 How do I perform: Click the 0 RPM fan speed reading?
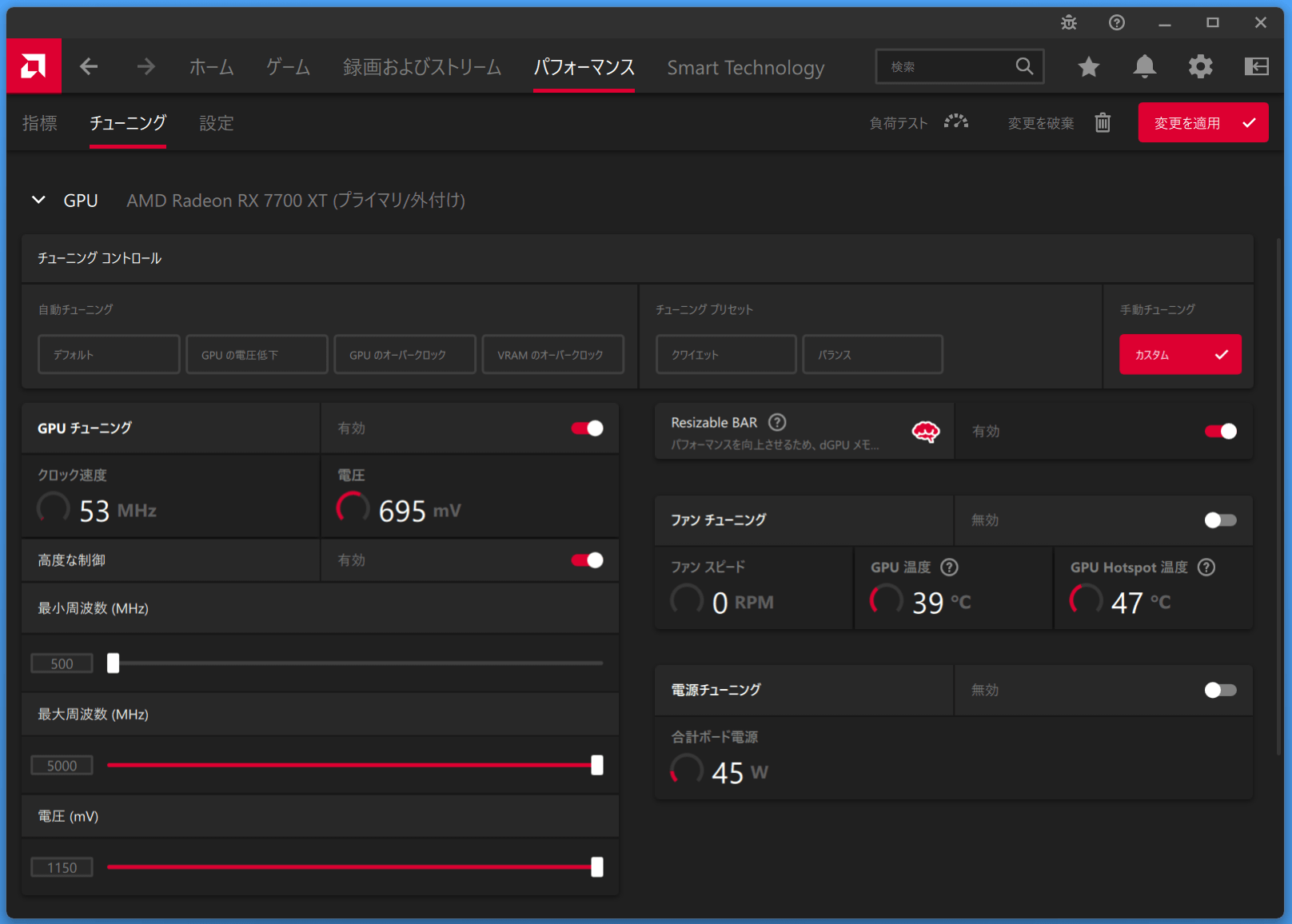tap(743, 603)
